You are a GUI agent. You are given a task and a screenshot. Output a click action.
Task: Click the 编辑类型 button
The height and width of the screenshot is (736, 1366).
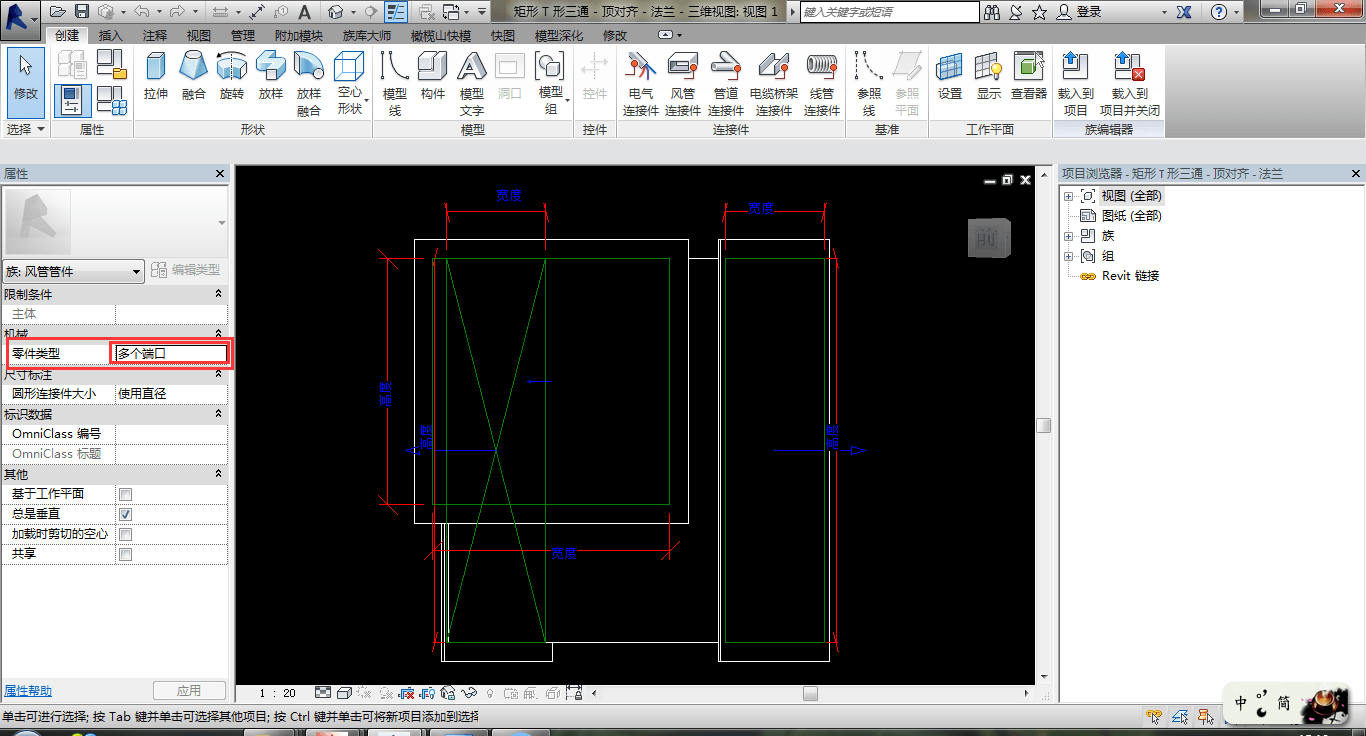coord(186,270)
